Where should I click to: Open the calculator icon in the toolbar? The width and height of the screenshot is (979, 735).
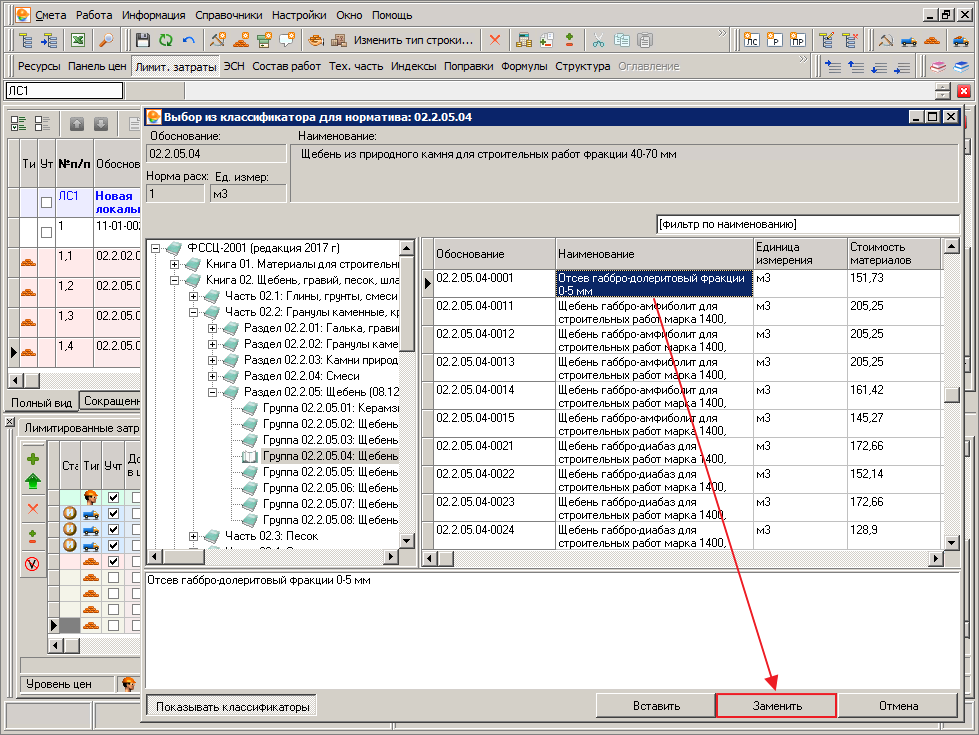click(524, 41)
